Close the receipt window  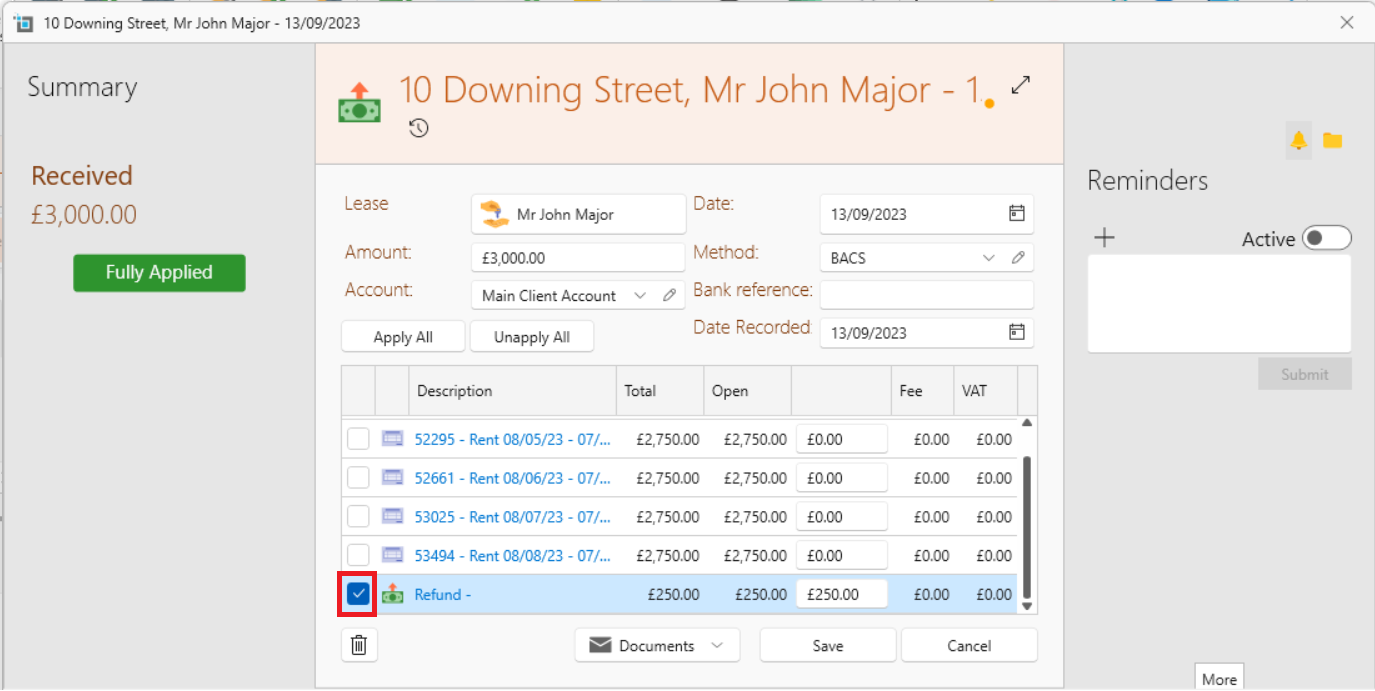point(1347,22)
